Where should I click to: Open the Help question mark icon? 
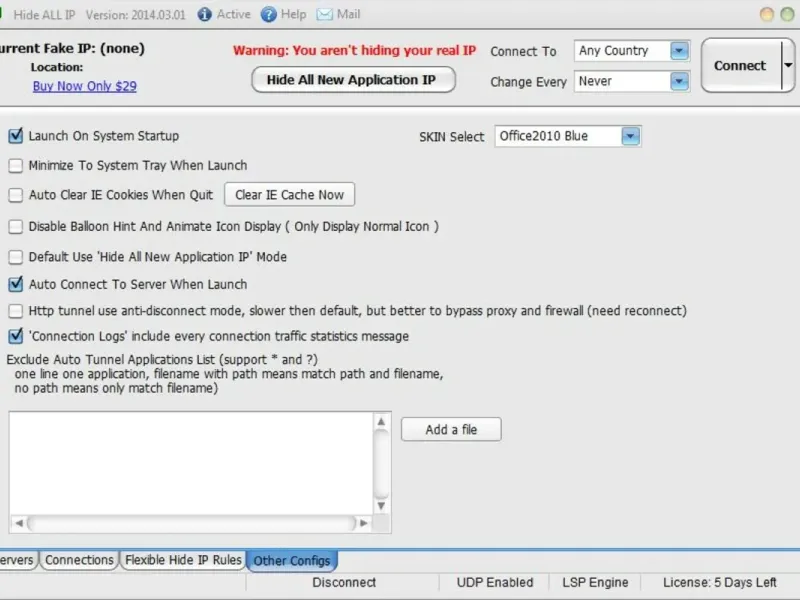pyautogui.click(x=269, y=15)
